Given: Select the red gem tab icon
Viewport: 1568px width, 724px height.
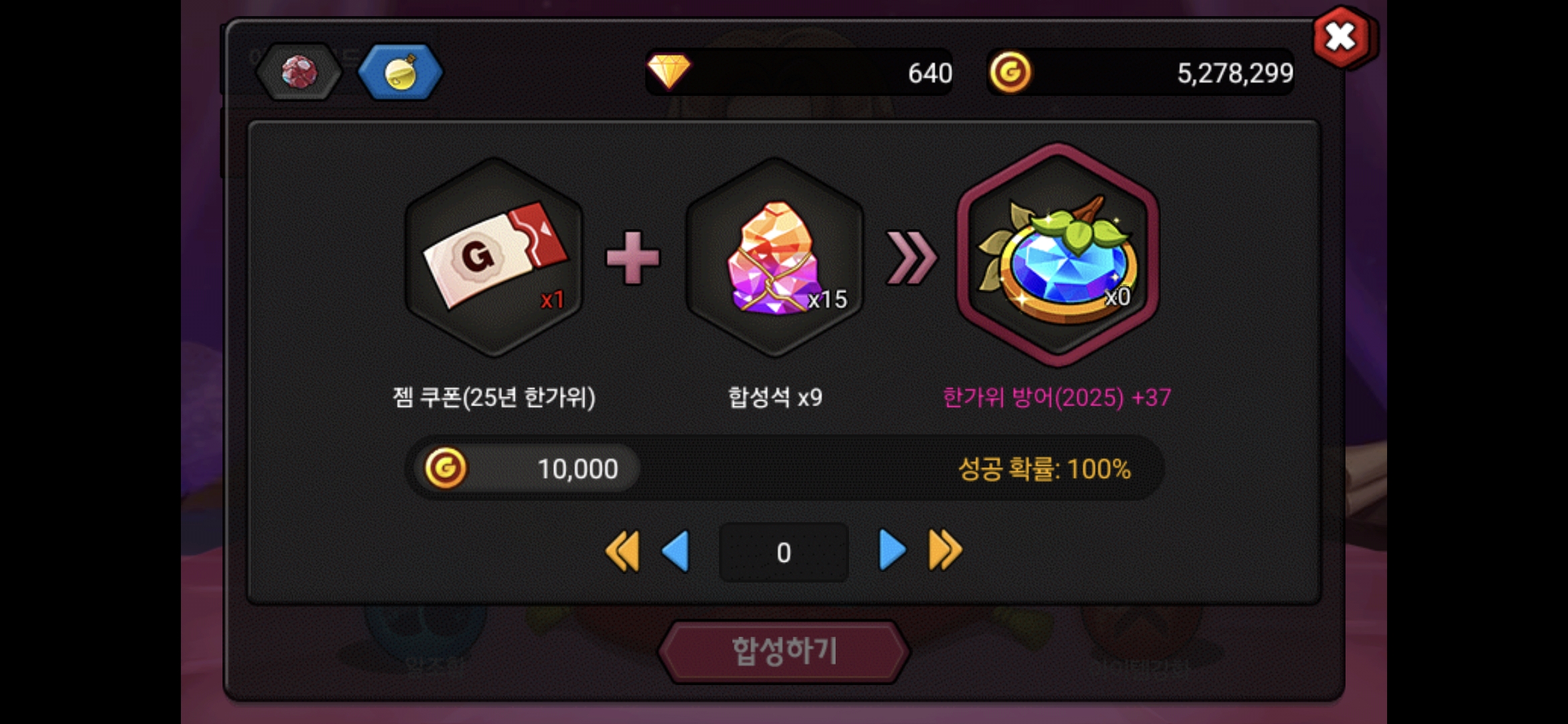Looking at the screenshot, I should pos(299,72).
